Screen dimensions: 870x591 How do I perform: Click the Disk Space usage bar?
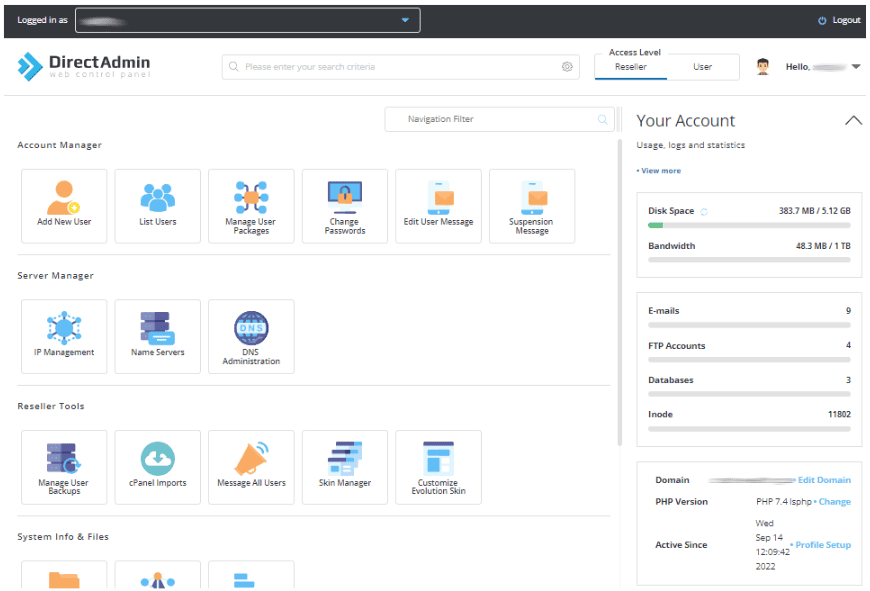coord(749,225)
